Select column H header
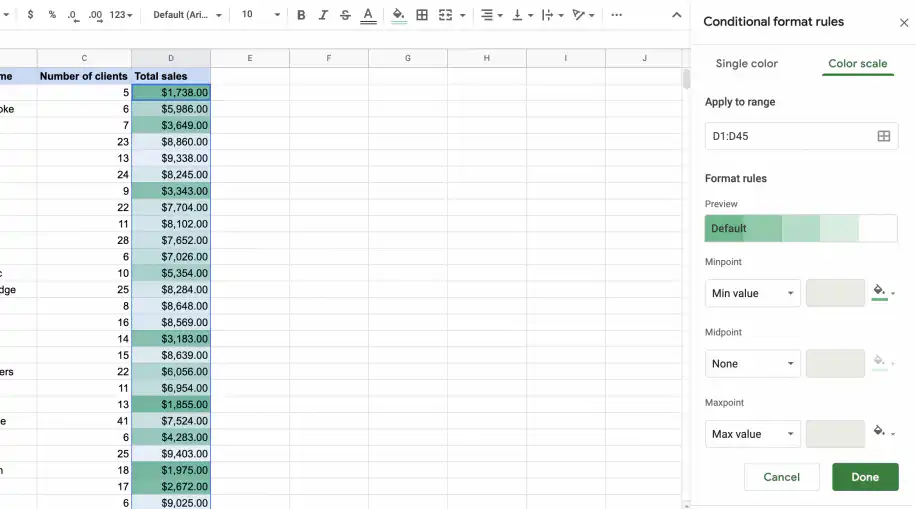Image resolution: width=916 pixels, height=509 pixels. (x=487, y=58)
